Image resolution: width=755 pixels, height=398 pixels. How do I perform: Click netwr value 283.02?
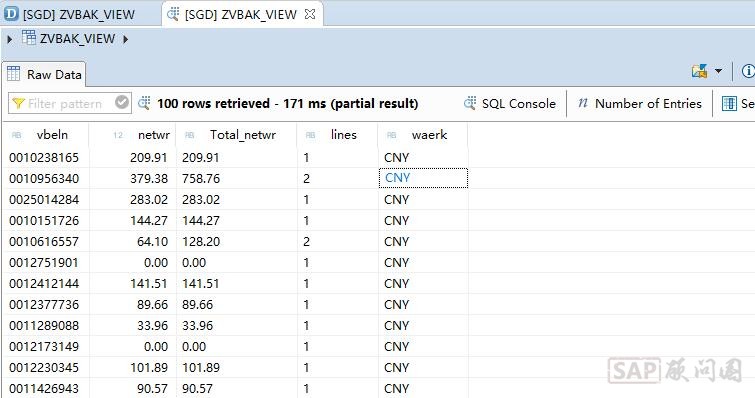149,200
